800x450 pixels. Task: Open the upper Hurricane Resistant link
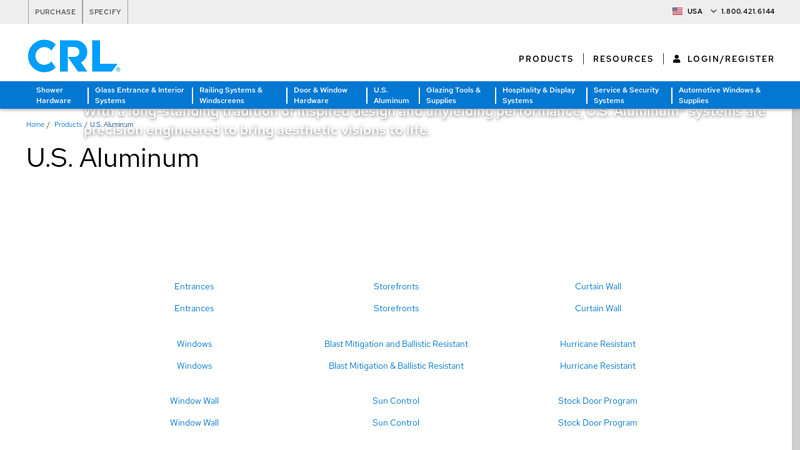(597, 344)
